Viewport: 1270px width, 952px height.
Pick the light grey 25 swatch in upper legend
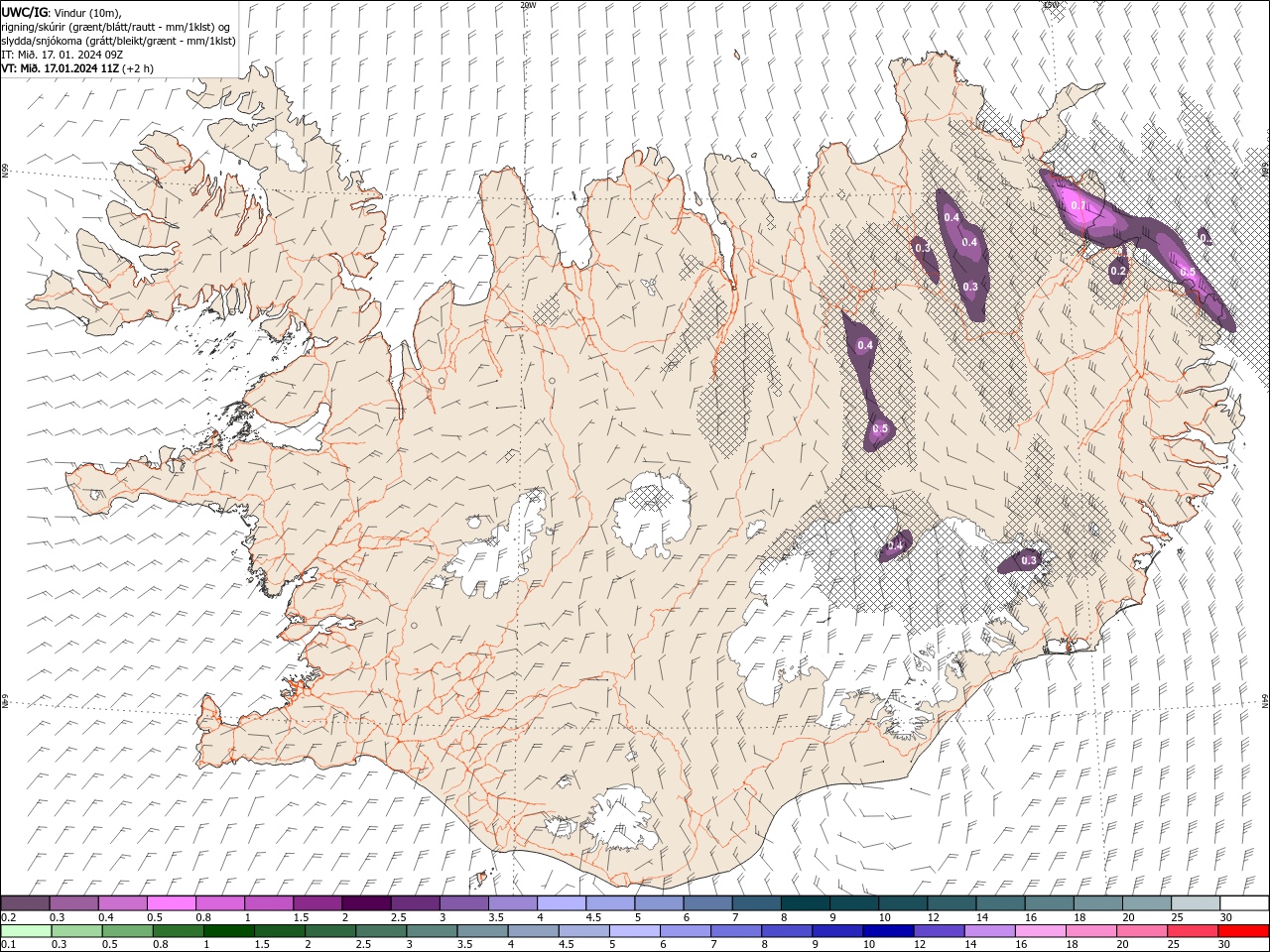[x=1196, y=903]
